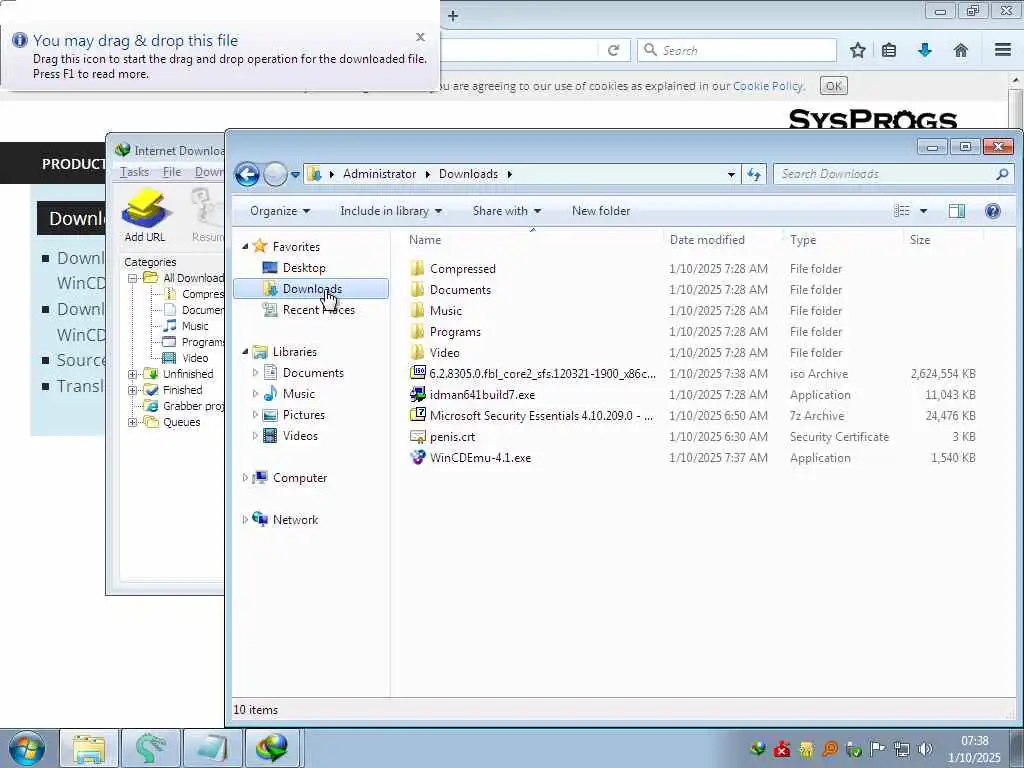Click the volume icon in system tray

click(925, 749)
